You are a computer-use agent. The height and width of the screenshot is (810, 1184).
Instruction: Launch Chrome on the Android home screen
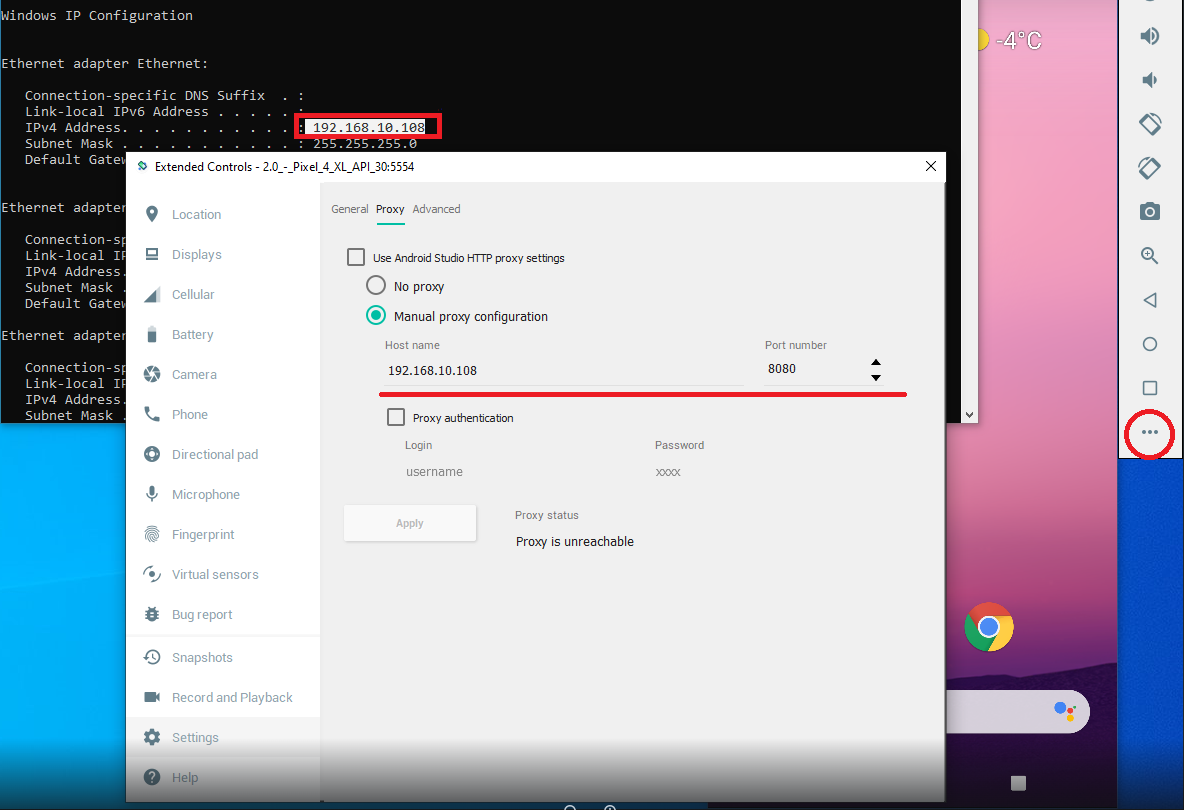[988, 627]
